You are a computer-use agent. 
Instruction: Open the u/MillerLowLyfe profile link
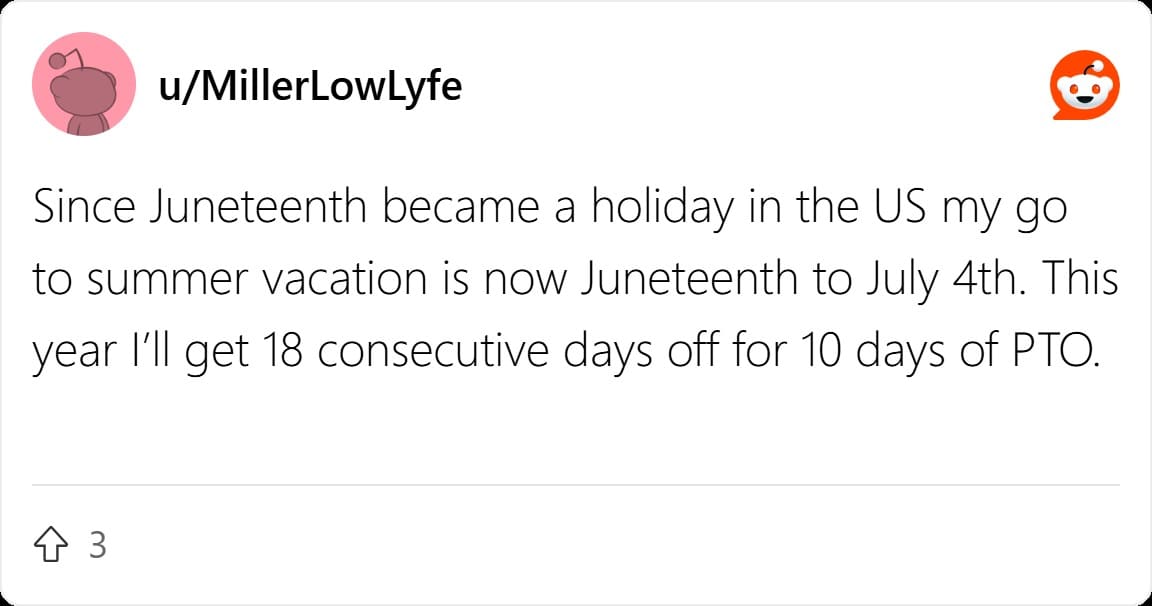pyautogui.click(x=310, y=86)
